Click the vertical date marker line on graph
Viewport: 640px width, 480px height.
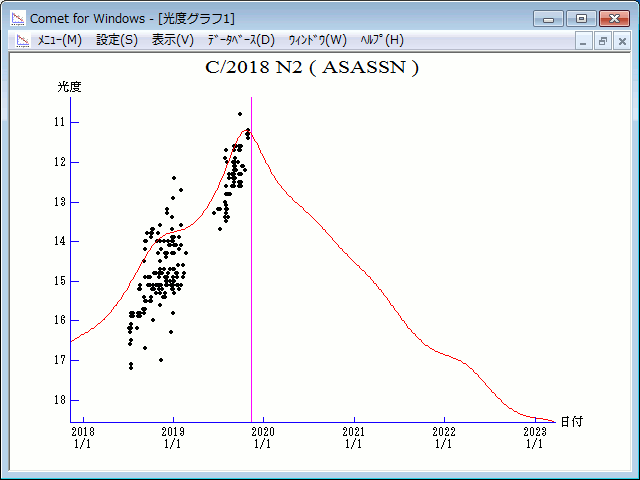(x=251, y=280)
